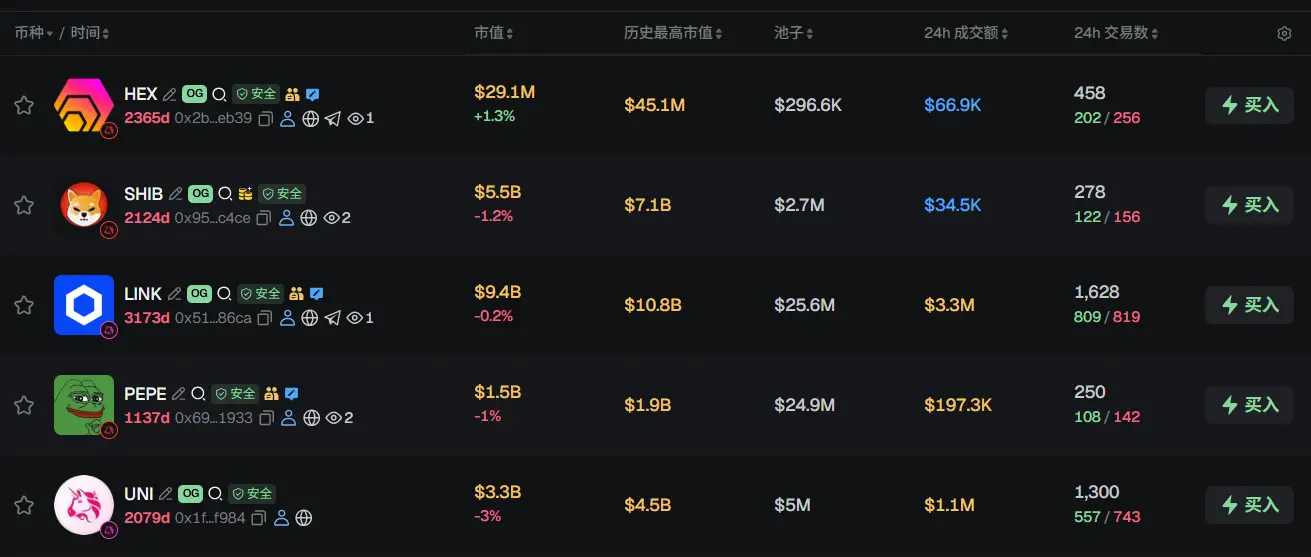Click the 安全 safety badge for SHIB

click(281, 194)
